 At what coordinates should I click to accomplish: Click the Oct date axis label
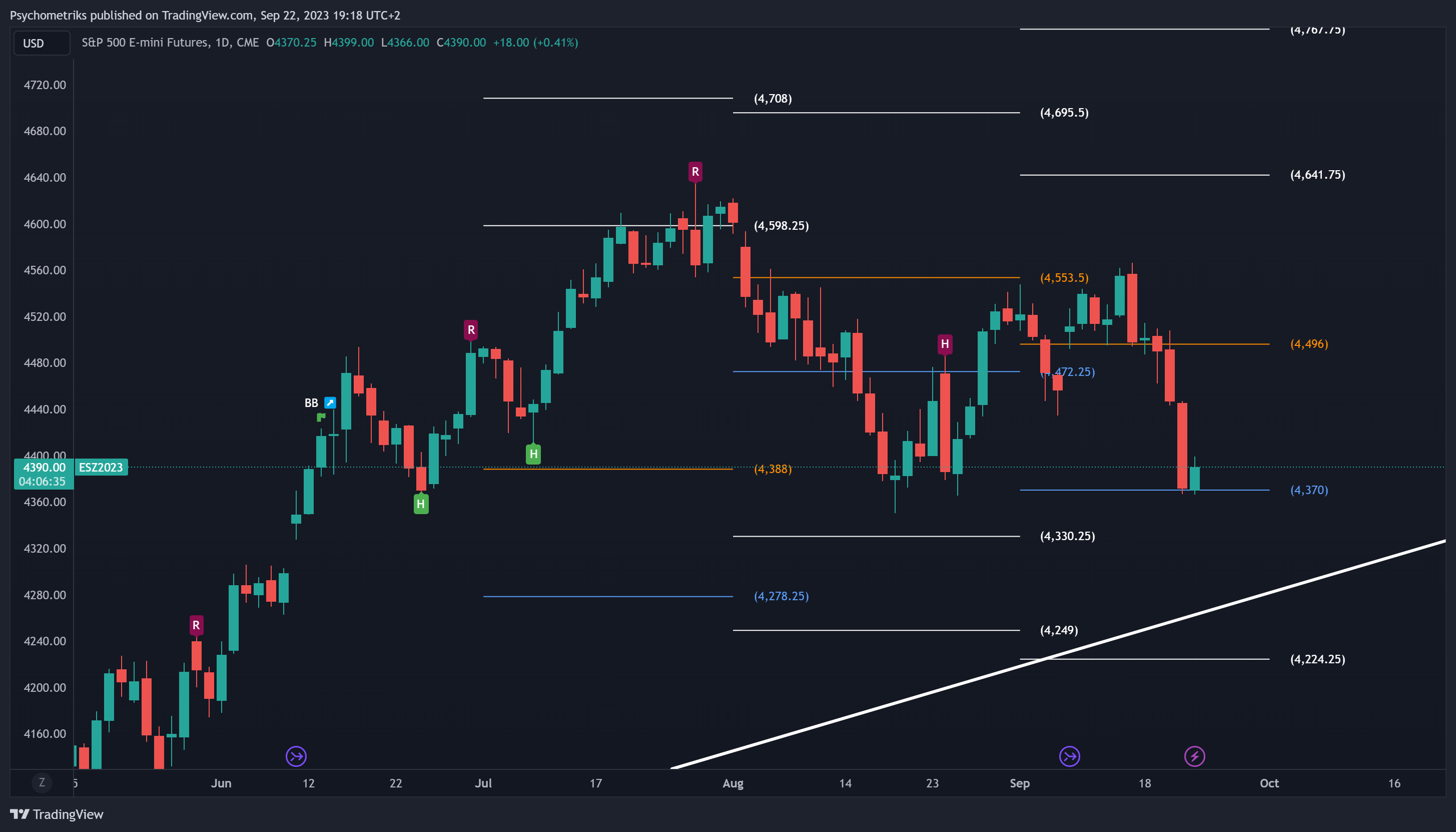pyautogui.click(x=1269, y=783)
